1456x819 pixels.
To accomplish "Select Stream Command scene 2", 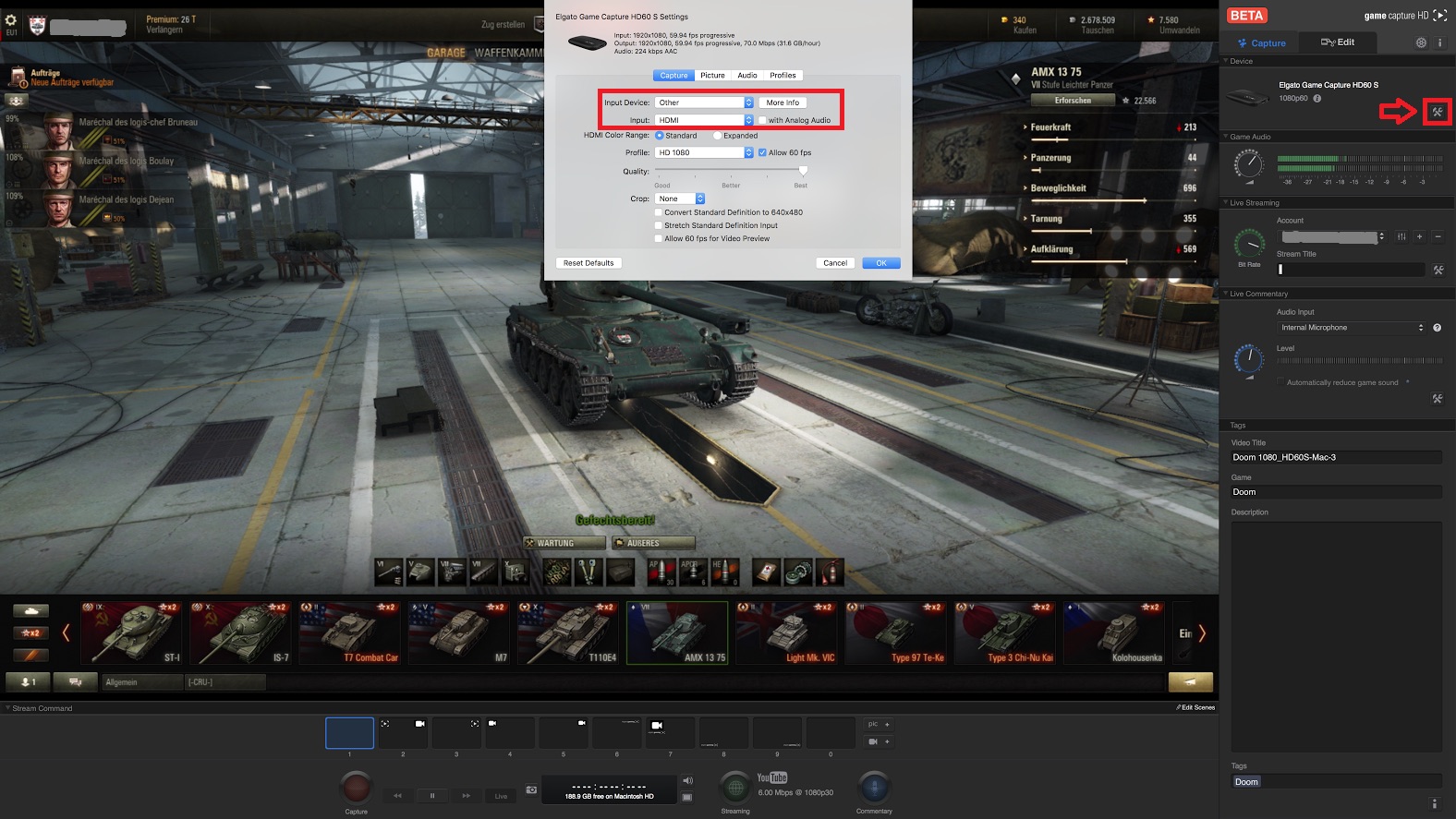I will point(403,733).
